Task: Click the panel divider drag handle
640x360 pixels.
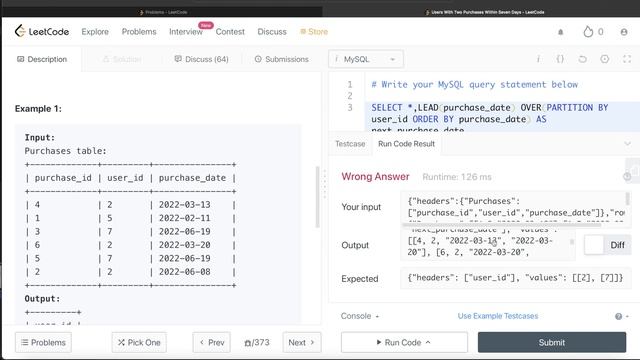Action: click(x=325, y=184)
